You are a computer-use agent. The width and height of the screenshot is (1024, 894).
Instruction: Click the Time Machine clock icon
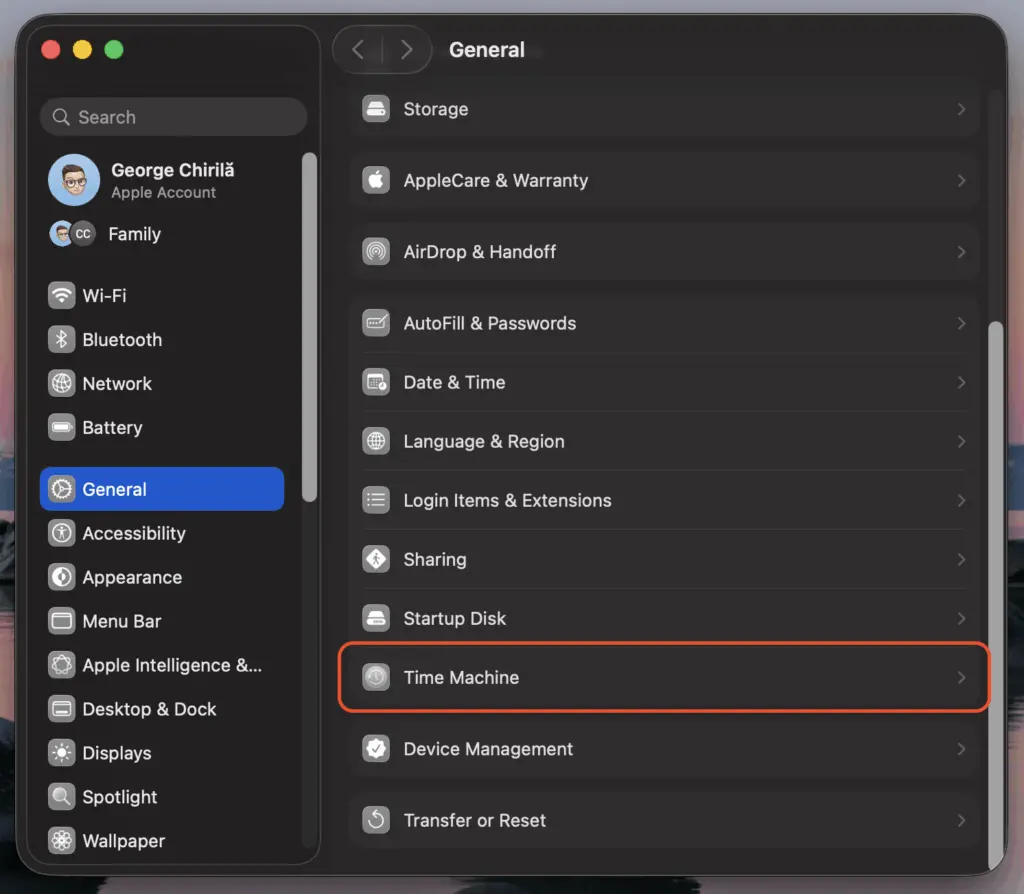376,678
